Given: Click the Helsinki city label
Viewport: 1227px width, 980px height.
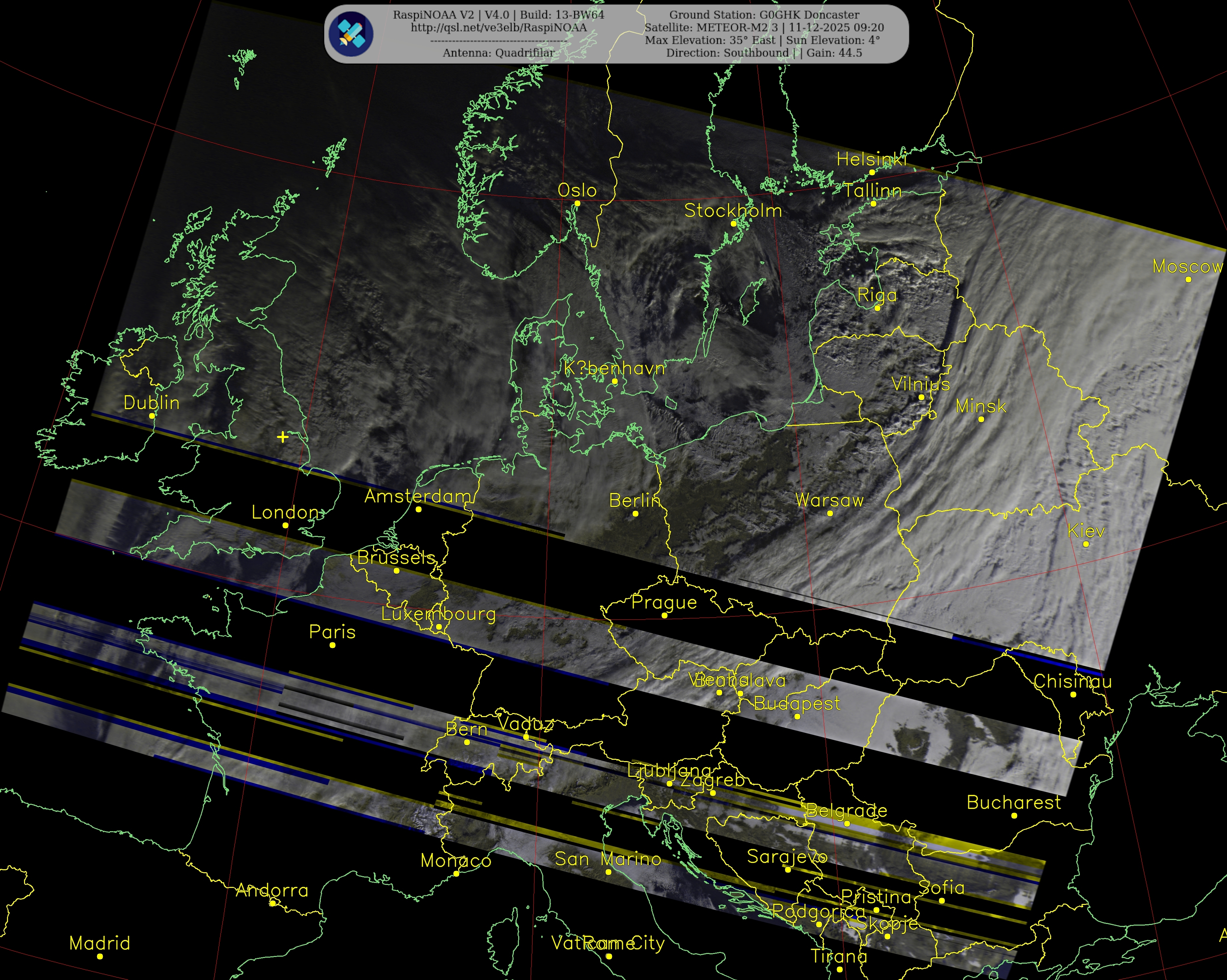Looking at the screenshot, I should (x=871, y=160).
